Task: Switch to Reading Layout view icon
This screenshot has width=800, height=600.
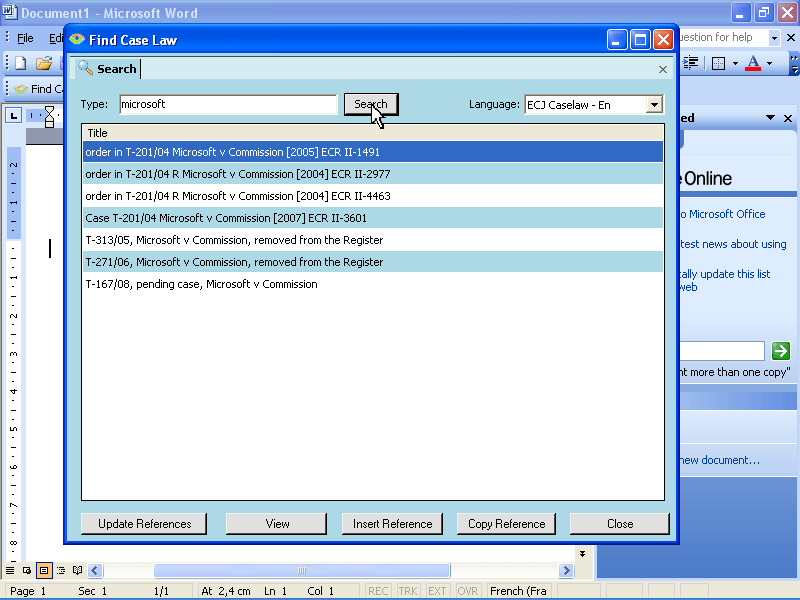Action: pyautogui.click(x=78, y=570)
